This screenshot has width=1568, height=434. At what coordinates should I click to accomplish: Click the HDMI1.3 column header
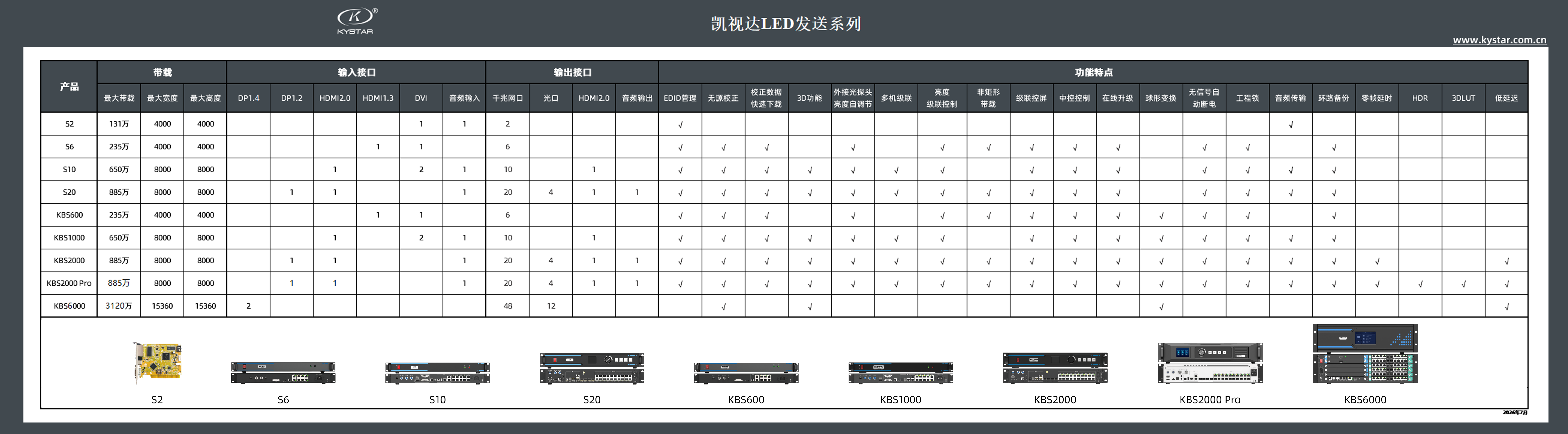(378, 98)
